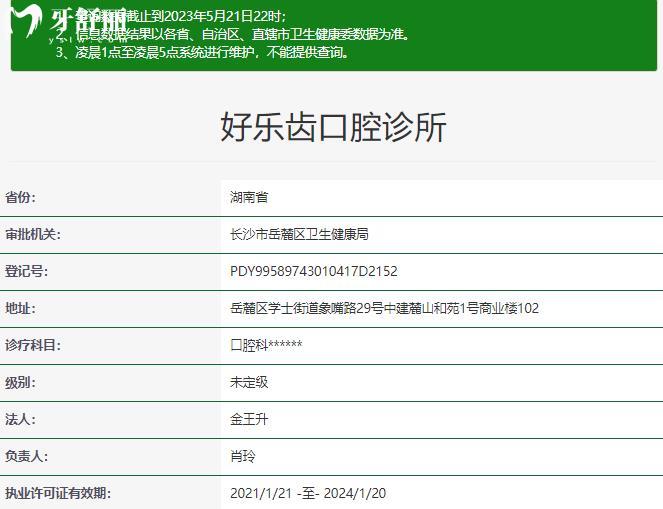Select the 审批机关 label
Screen dimensions: 663x509
pyautogui.click(x=33, y=234)
